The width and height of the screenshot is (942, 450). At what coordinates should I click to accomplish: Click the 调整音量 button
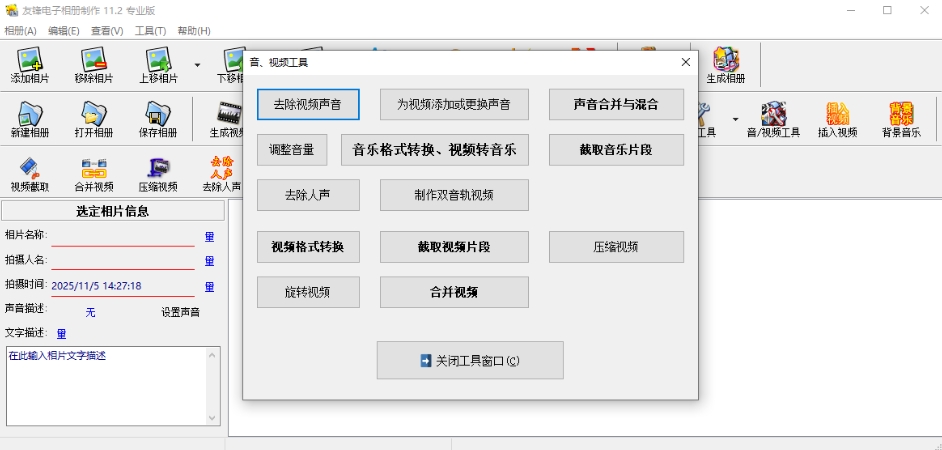point(292,150)
